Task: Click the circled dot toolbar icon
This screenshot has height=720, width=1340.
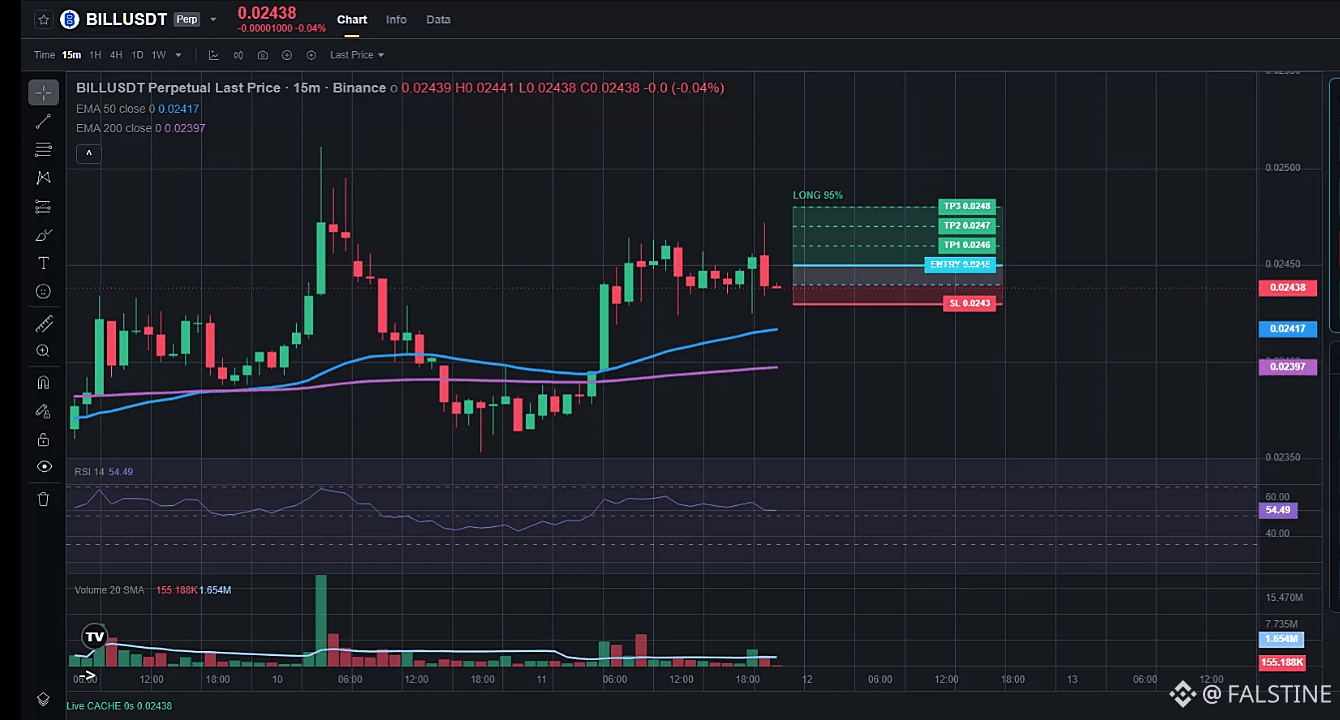Action: (311, 55)
